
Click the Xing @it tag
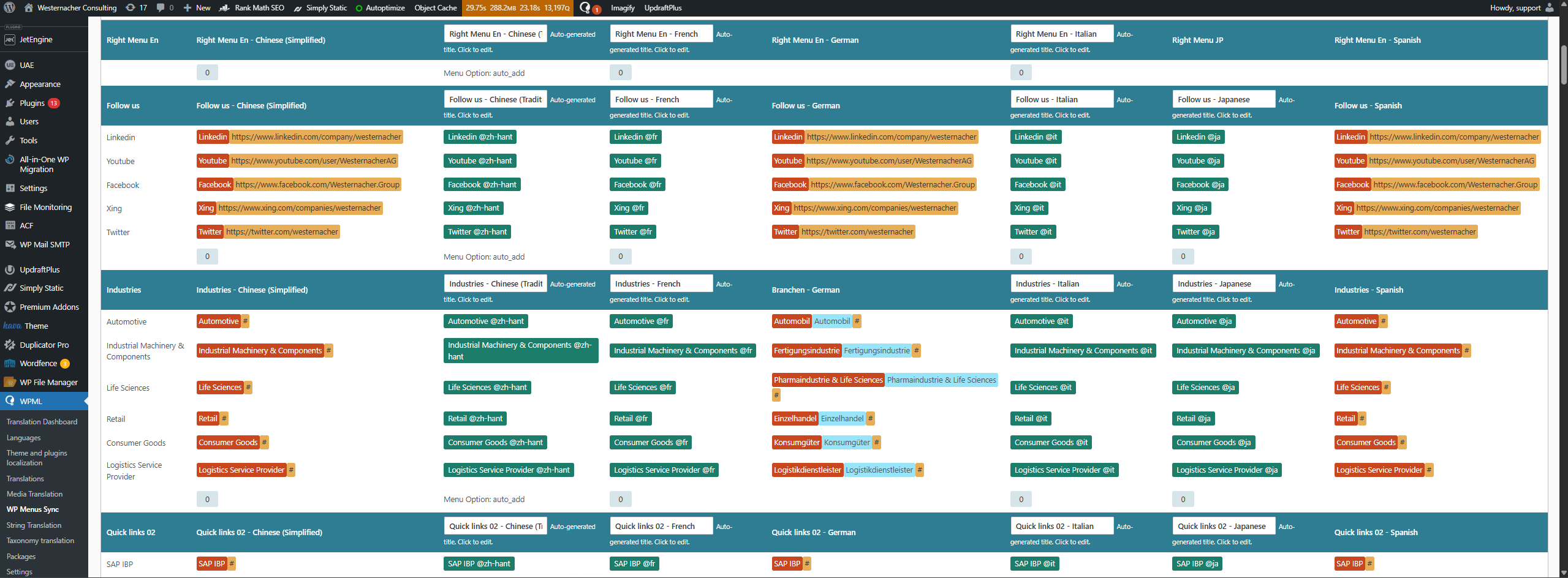tap(1029, 208)
